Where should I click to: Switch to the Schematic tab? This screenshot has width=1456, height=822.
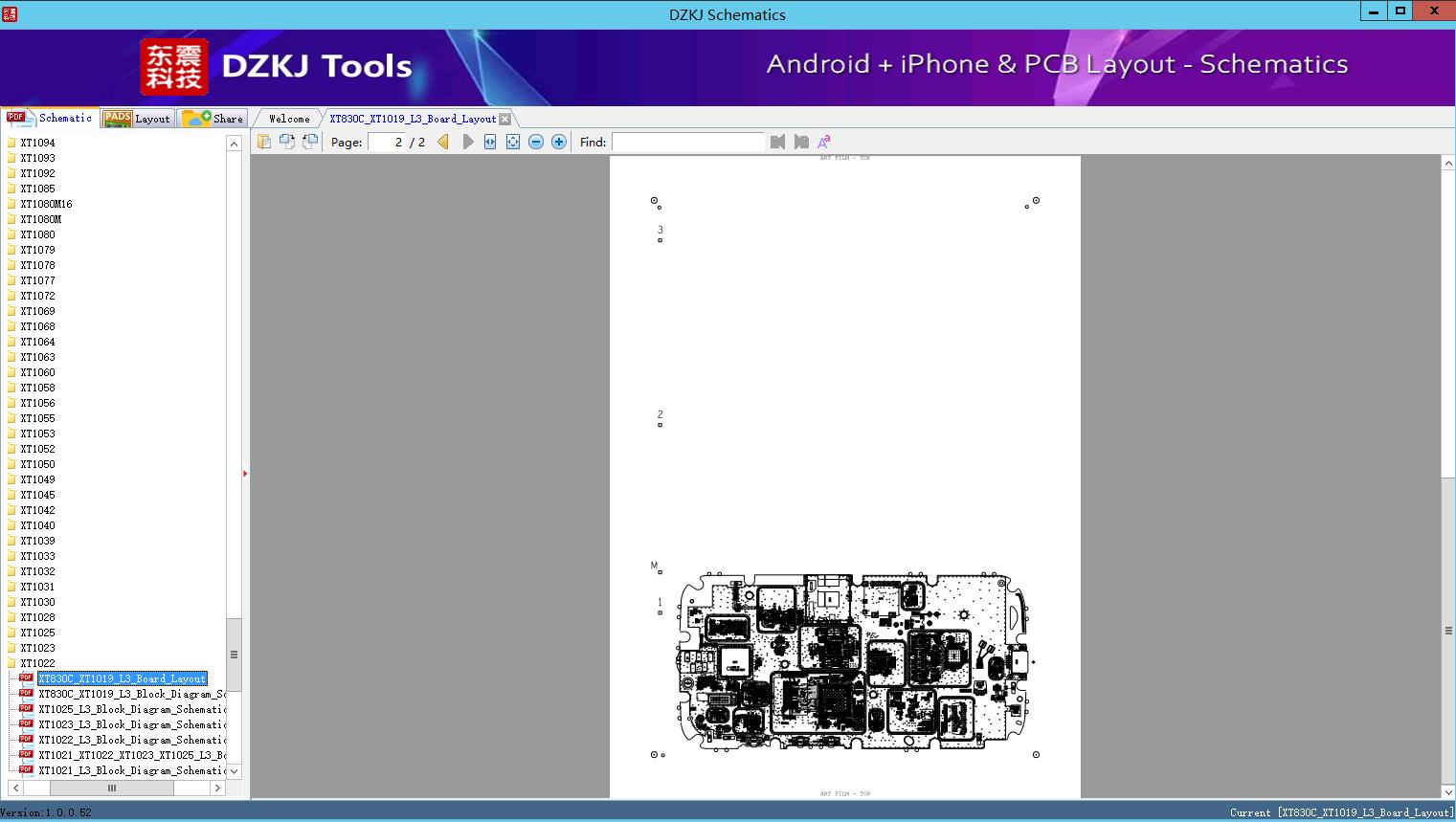click(50, 118)
